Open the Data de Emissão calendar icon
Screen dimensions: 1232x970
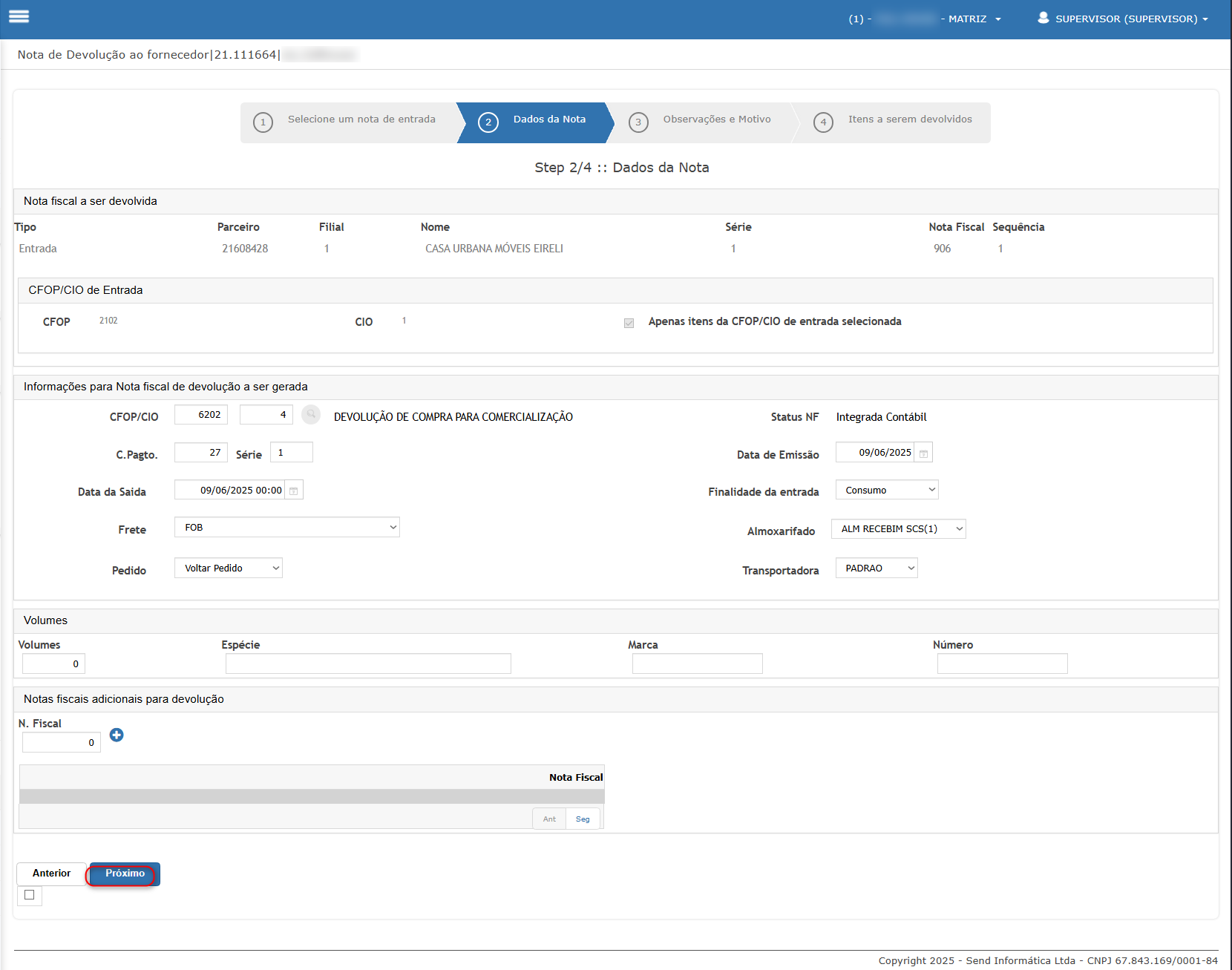923,453
